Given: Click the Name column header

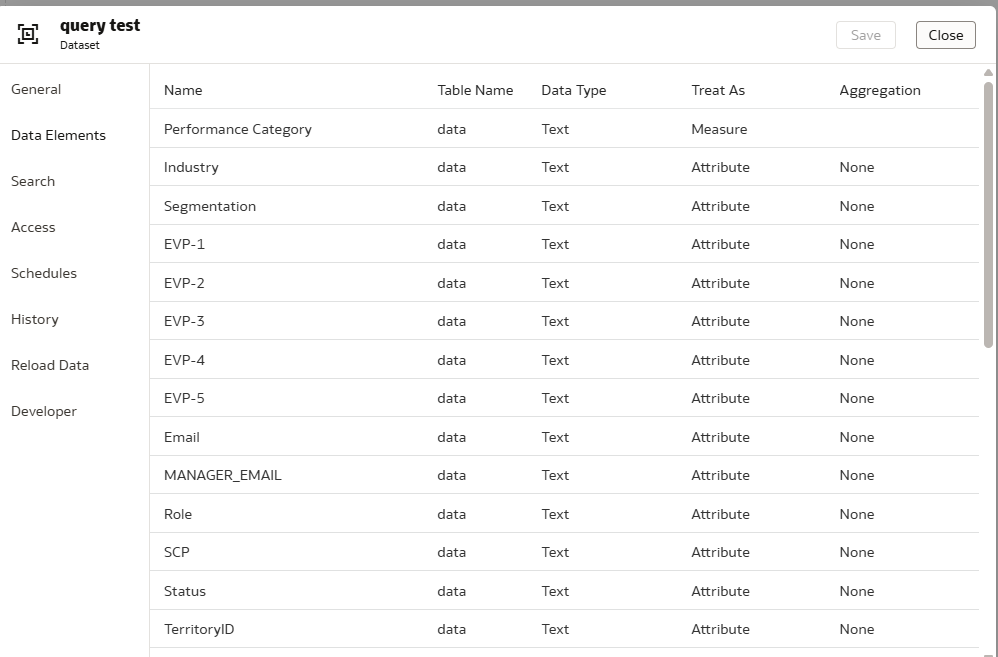Looking at the screenshot, I should (183, 90).
